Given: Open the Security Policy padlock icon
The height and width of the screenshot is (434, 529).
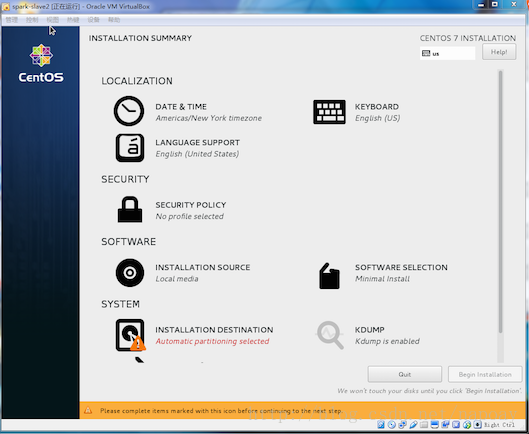Looking at the screenshot, I should click(130, 209).
